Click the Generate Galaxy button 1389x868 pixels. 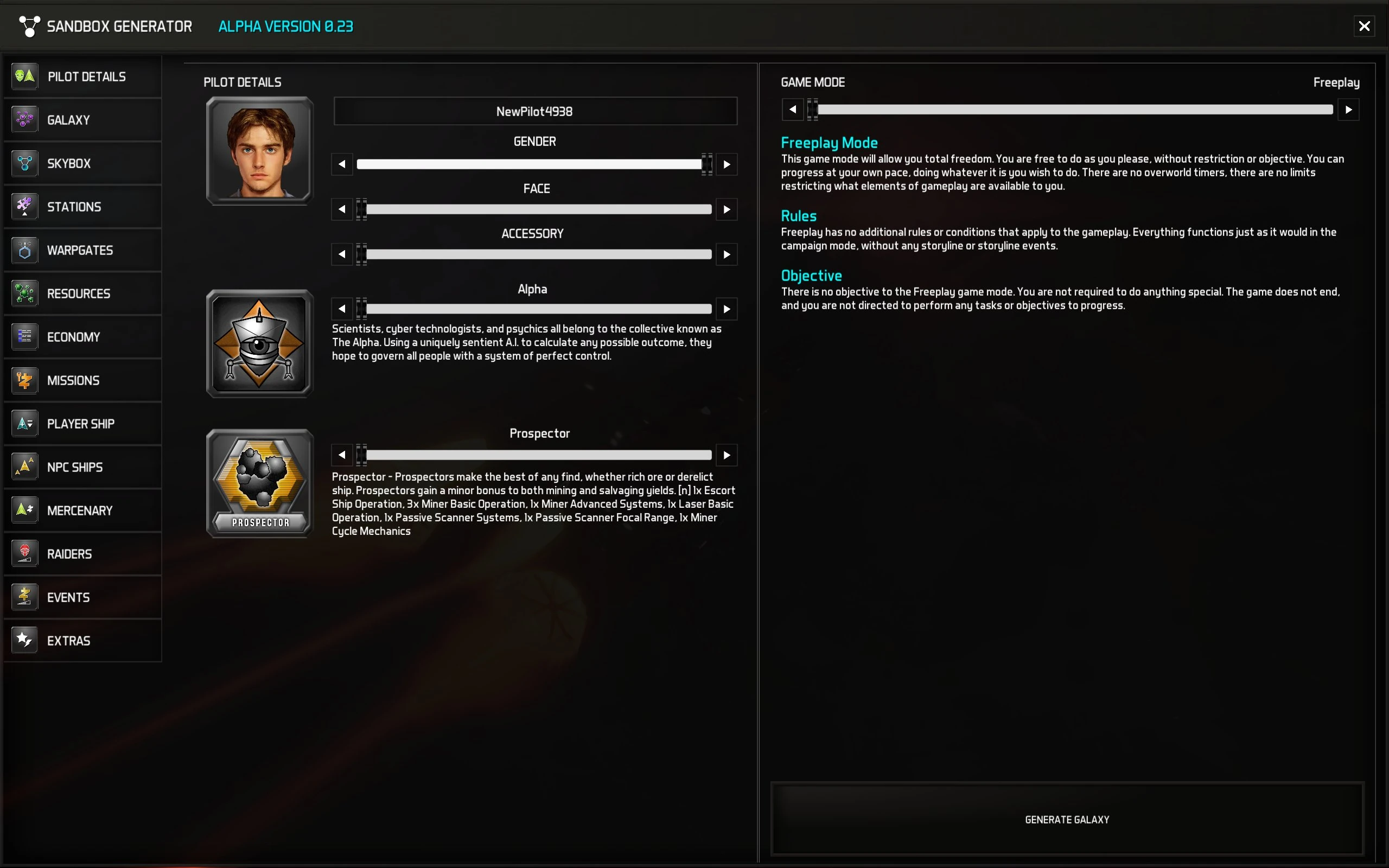click(1067, 819)
